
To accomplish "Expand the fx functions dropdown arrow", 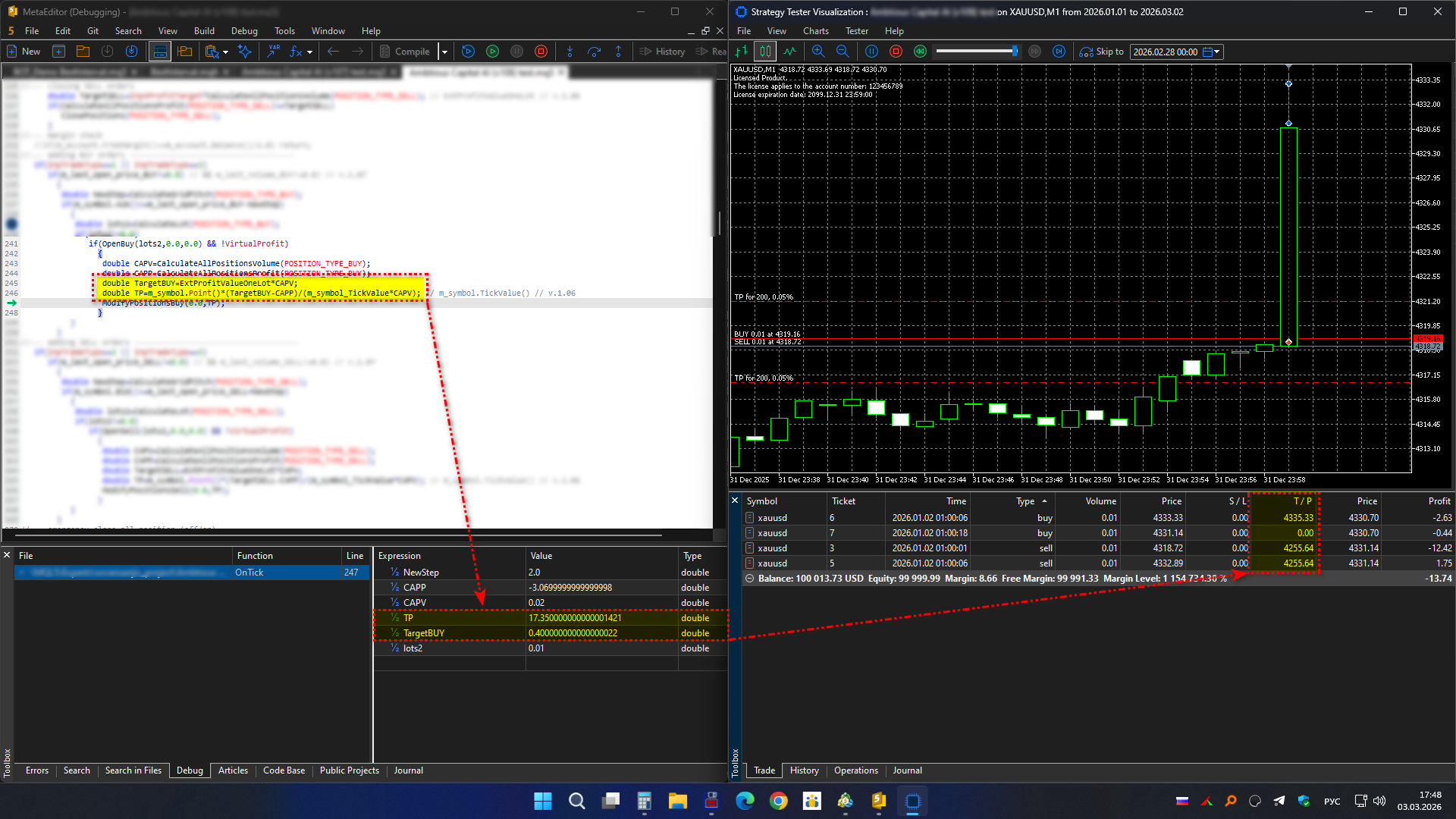I will 309,52.
